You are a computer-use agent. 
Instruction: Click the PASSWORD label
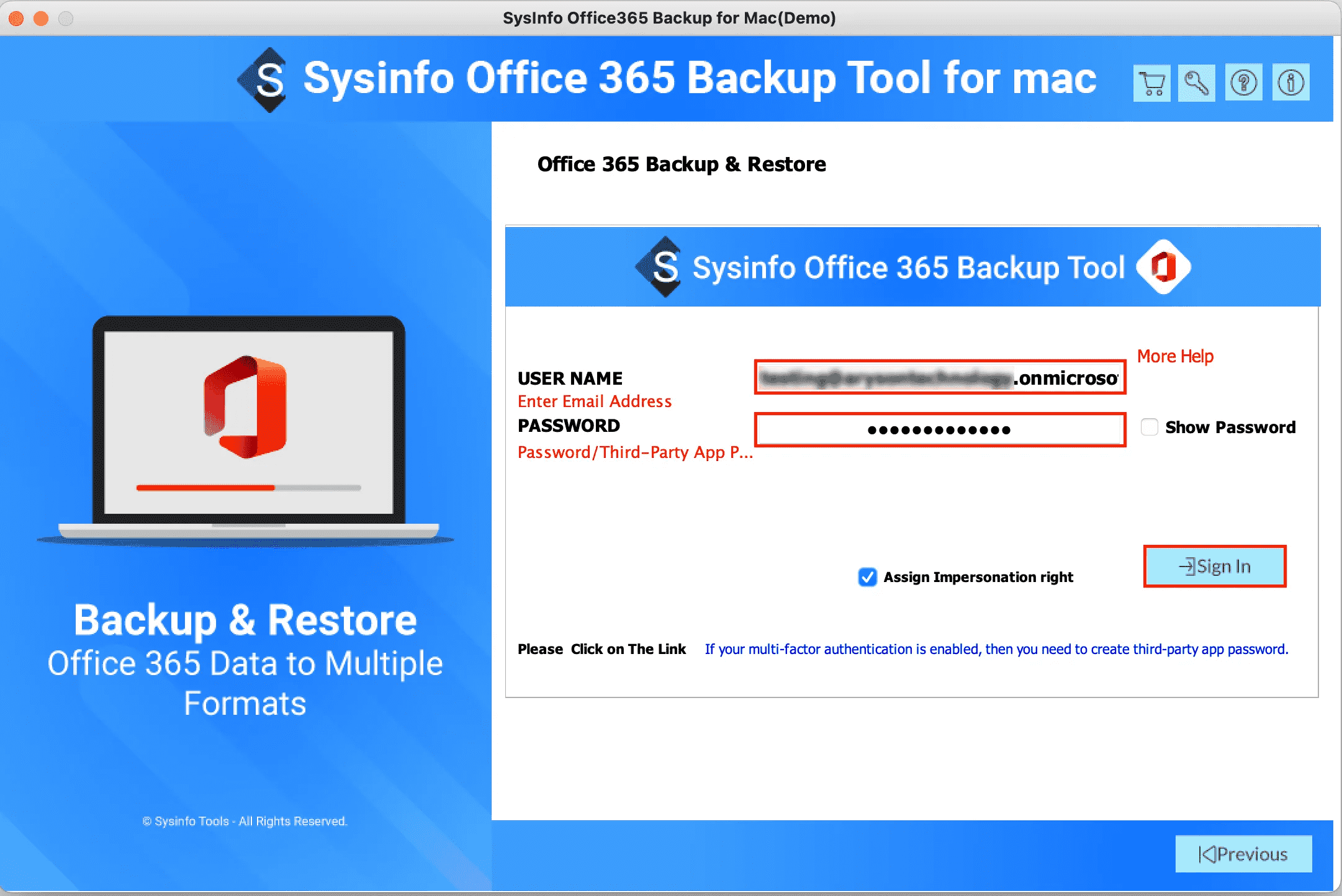[569, 426]
